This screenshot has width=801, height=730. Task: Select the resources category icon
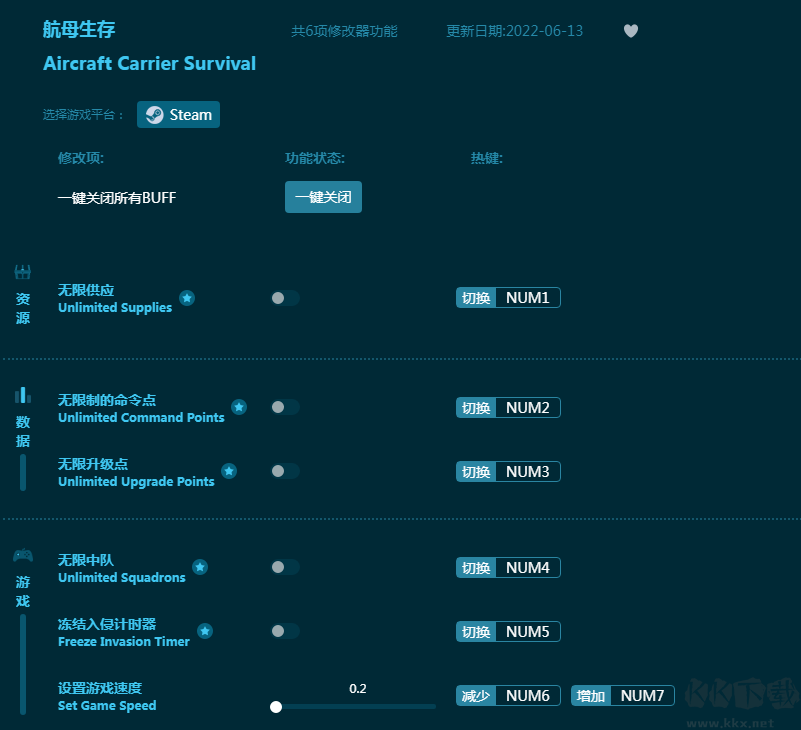tap(22, 272)
